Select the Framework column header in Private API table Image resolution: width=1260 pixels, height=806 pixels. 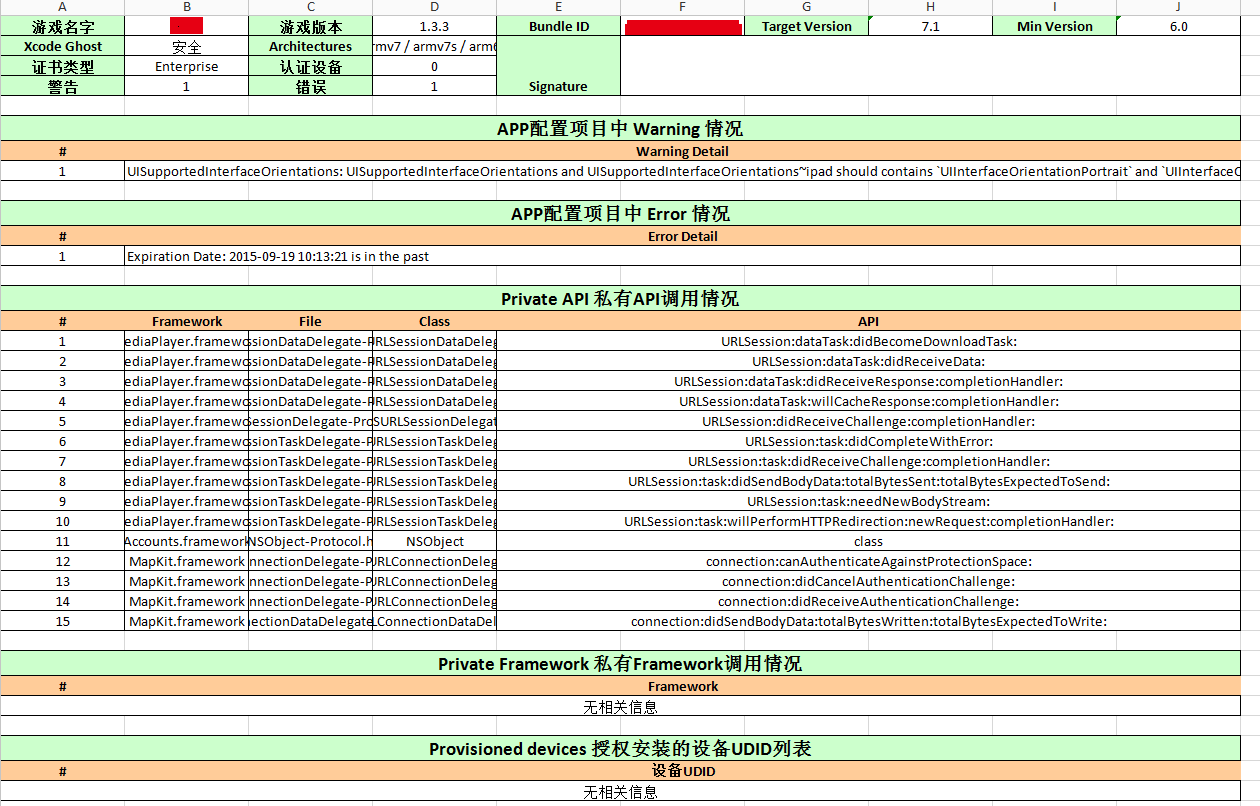(186, 321)
